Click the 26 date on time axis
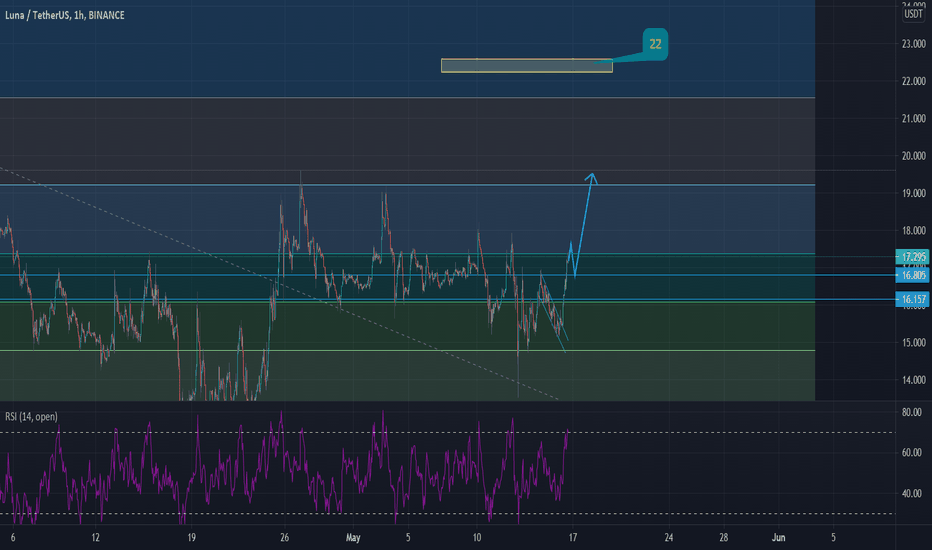932x550 pixels. coord(285,538)
